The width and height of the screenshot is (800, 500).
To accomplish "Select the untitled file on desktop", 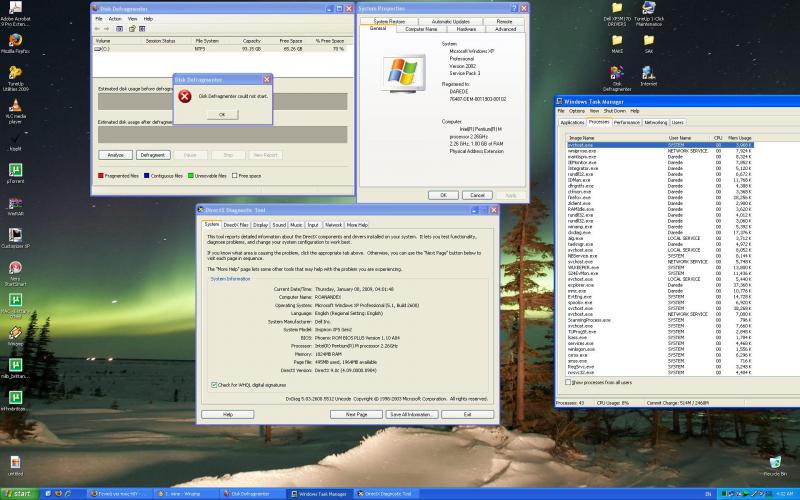I will [x=15, y=462].
